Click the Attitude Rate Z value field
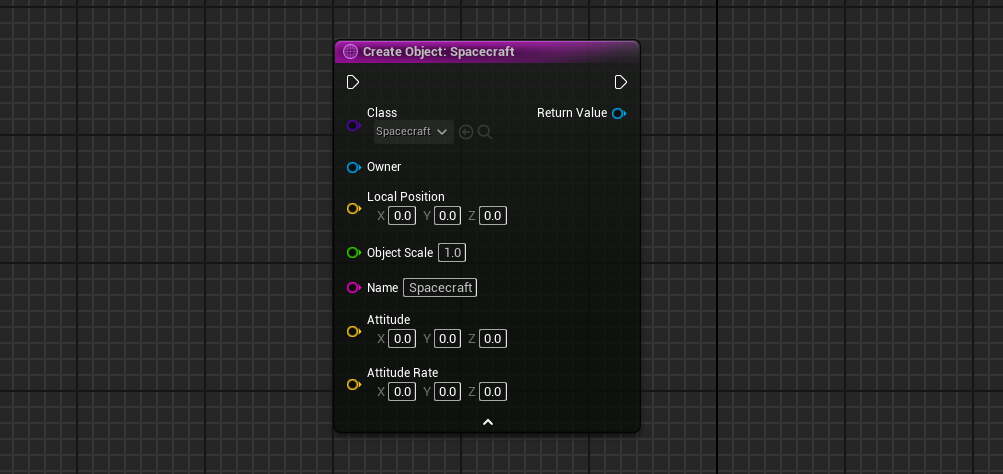The width and height of the screenshot is (1003, 474). [x=492, y=392]
